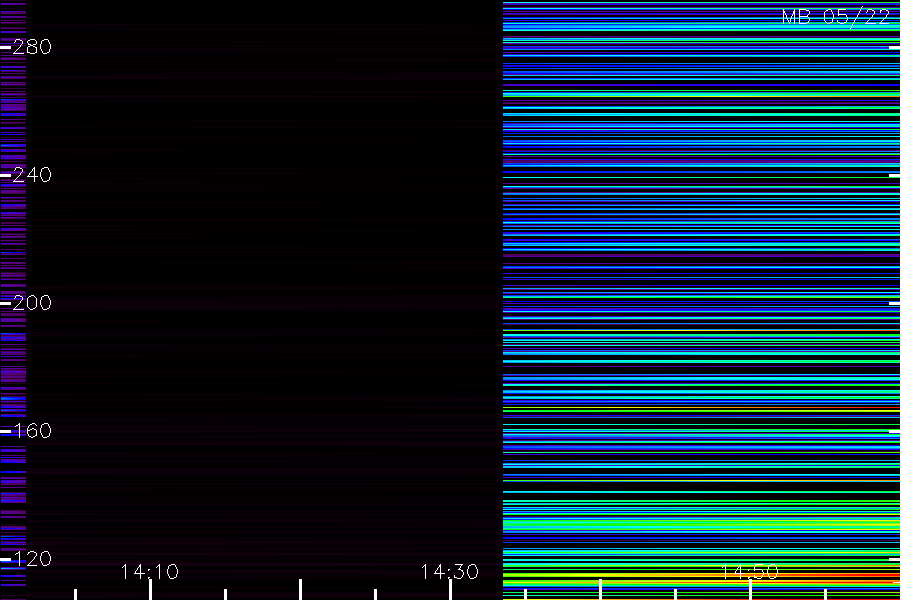This screenshot has height=600, width=900.
Task: Click the tick mark below 14:50
Action: point(750,590)
